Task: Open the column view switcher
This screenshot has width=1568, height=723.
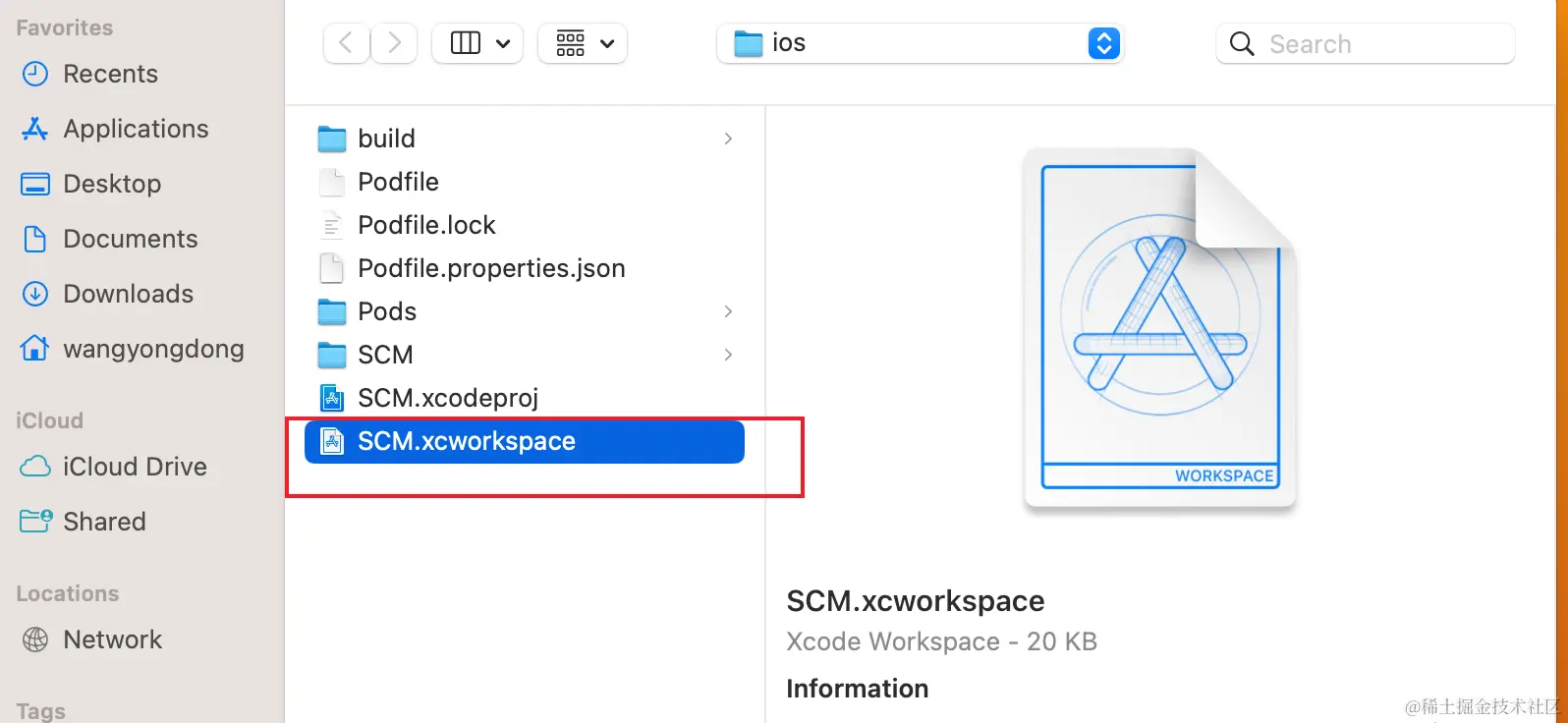Action: (477, 43)
